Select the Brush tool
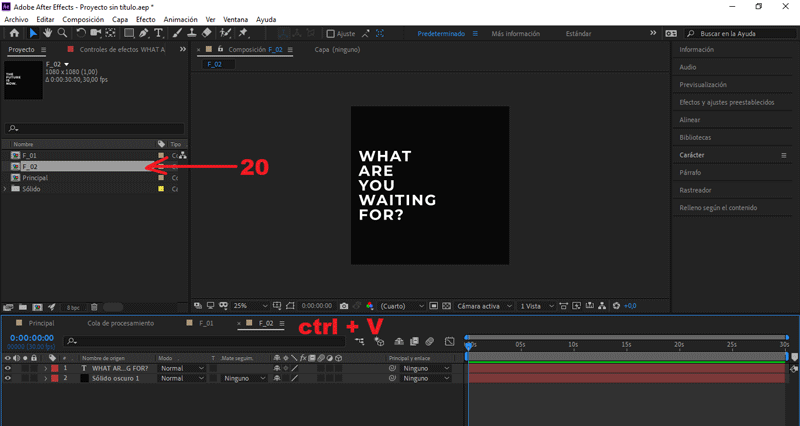Viewport: 800px width, 426px height. (177, 33)
